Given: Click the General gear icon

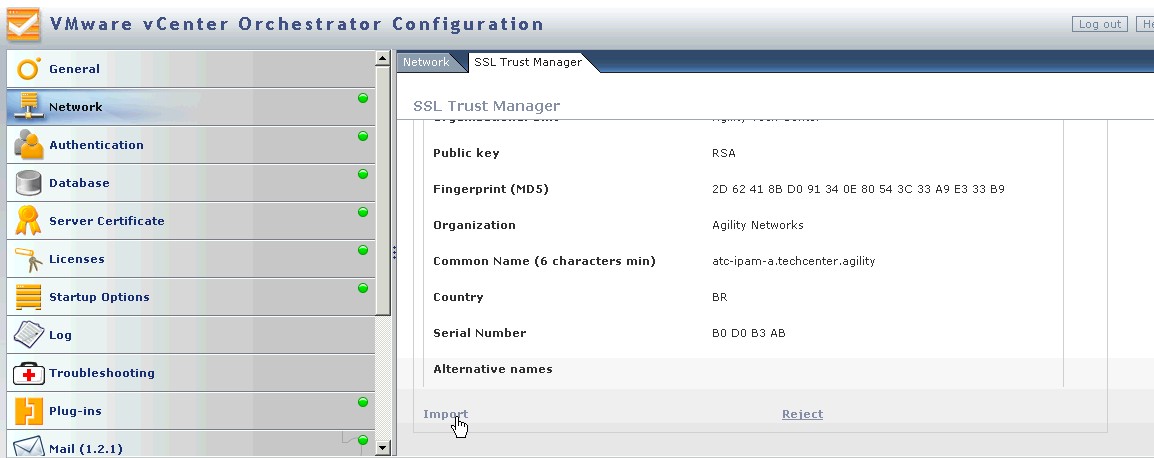Looking at the screenshot, I should (x=28, y=69).
